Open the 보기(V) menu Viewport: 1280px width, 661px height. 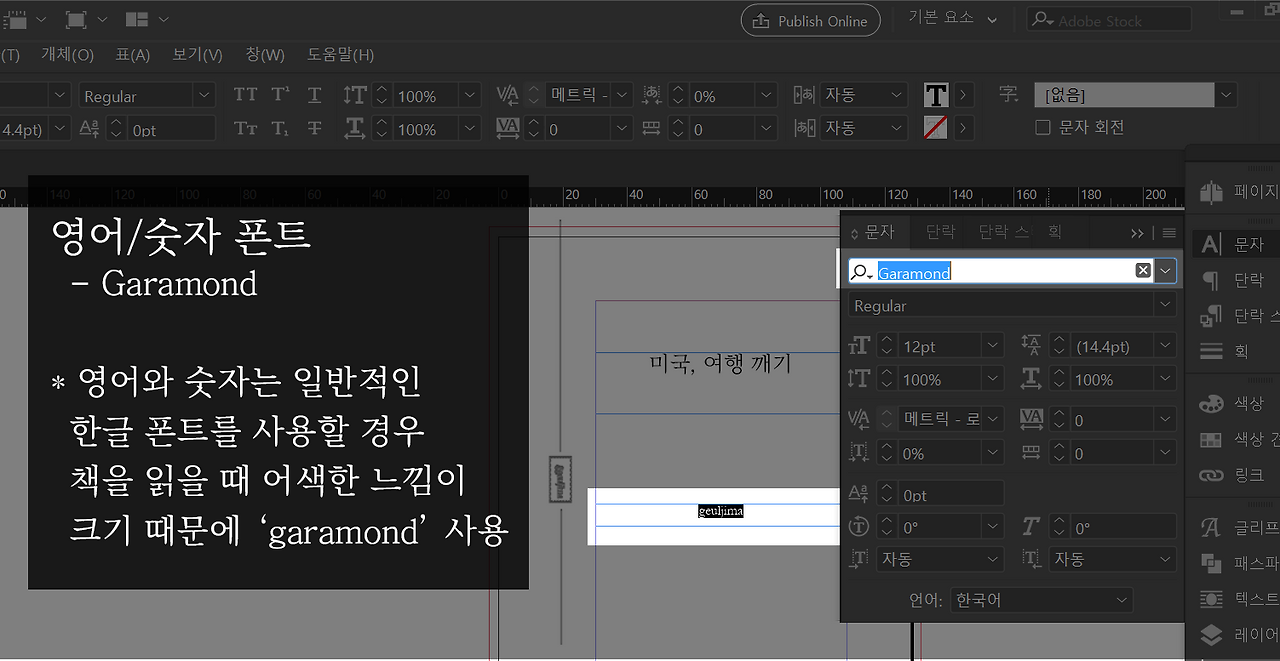click(x=197, y=54)
